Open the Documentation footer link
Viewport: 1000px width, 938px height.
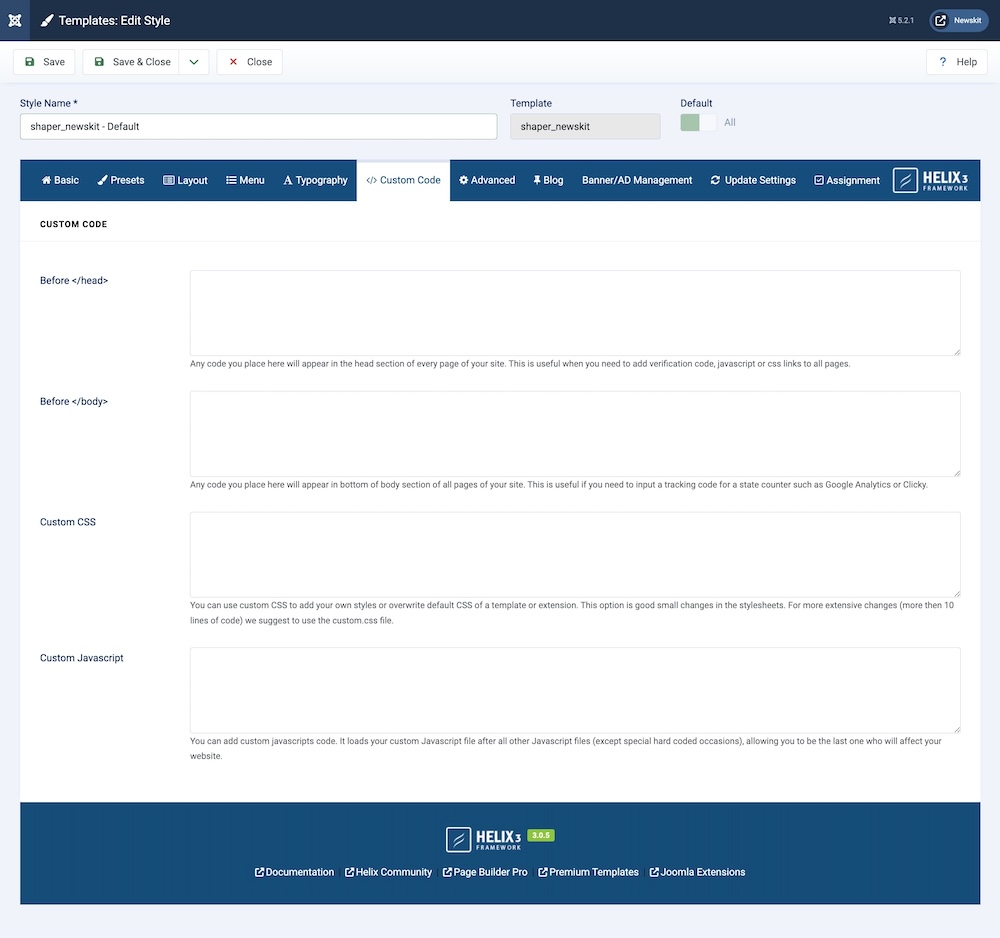(294, 872)
